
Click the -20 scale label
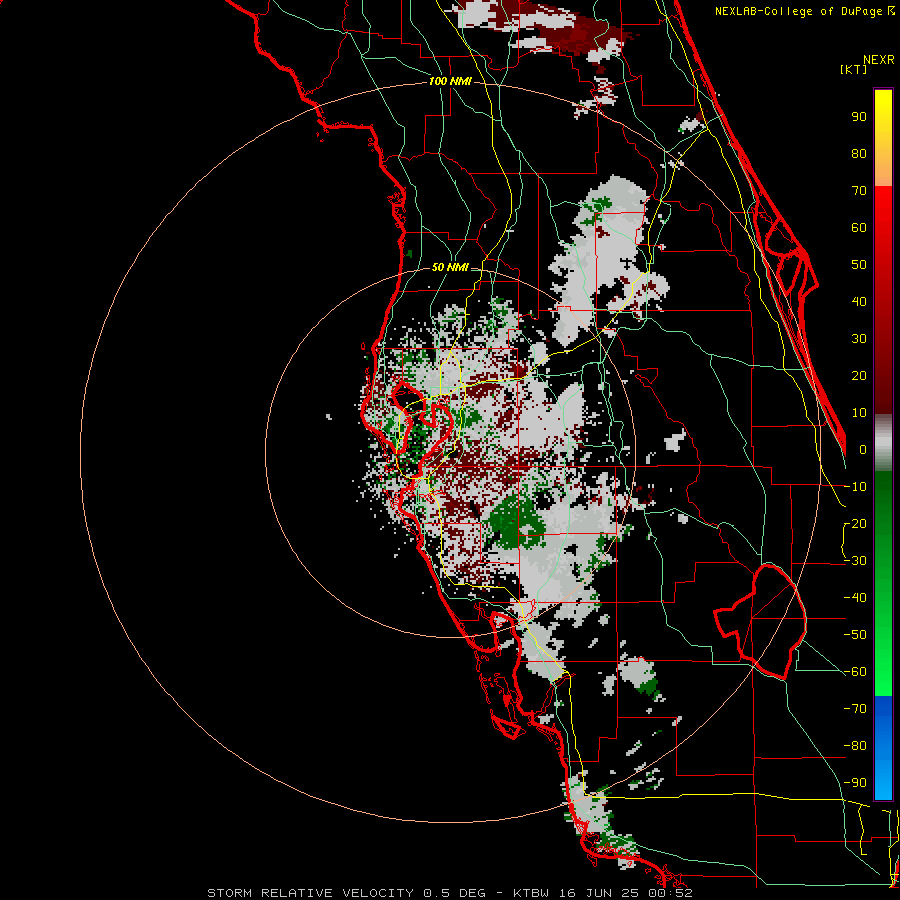click(x=855, y=523)
